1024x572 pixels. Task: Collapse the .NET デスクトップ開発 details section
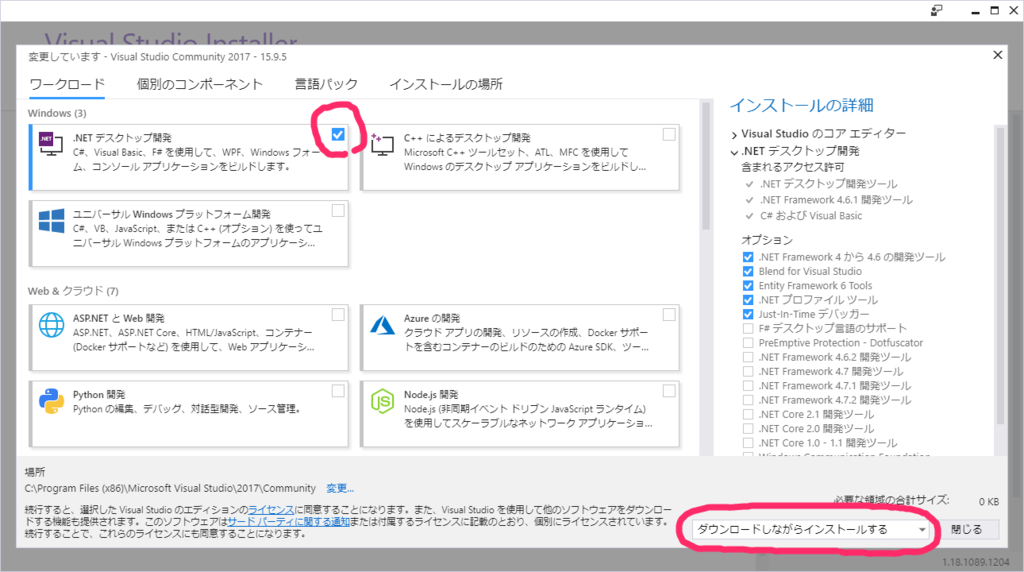pos(734,151)
